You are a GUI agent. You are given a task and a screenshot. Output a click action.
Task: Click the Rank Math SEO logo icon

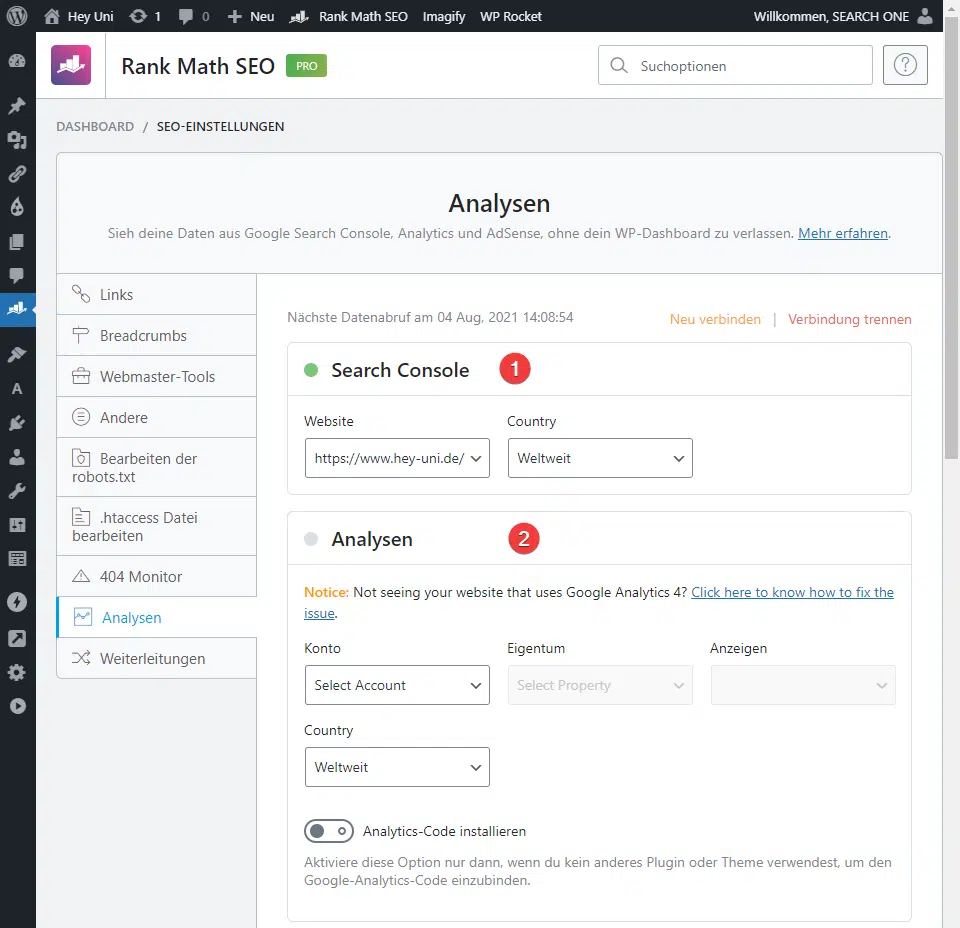[x=70, y=65]
